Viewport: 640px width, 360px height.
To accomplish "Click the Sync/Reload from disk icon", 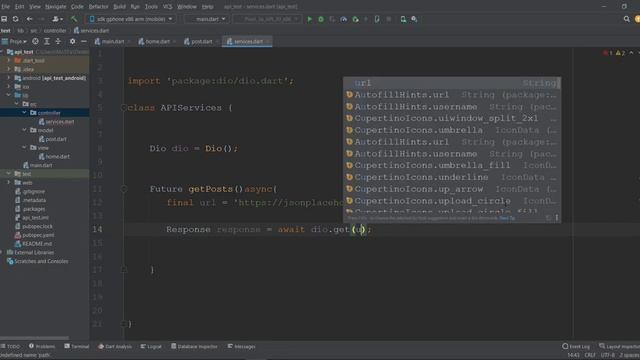I will point(16,19).
